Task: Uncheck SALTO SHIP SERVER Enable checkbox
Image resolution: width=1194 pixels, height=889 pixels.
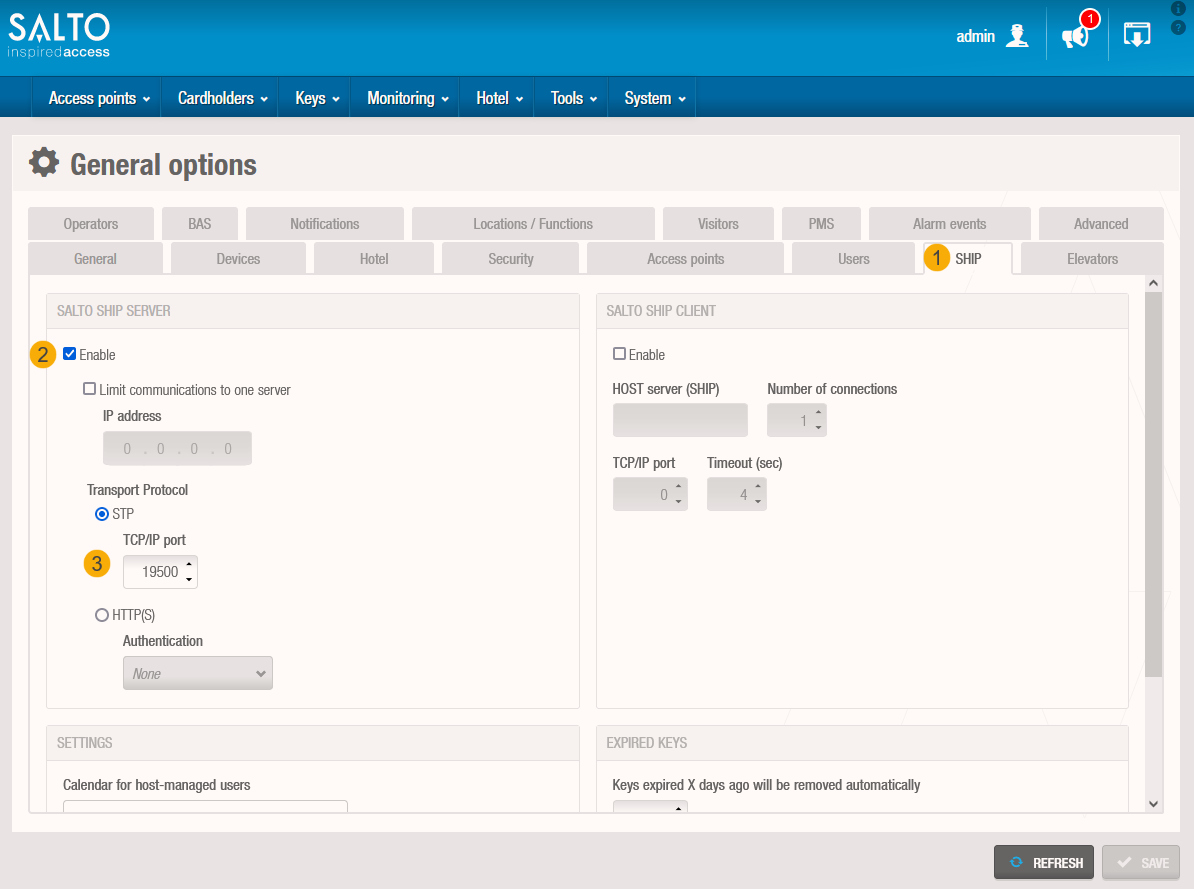Action: [x=70, y=354]
